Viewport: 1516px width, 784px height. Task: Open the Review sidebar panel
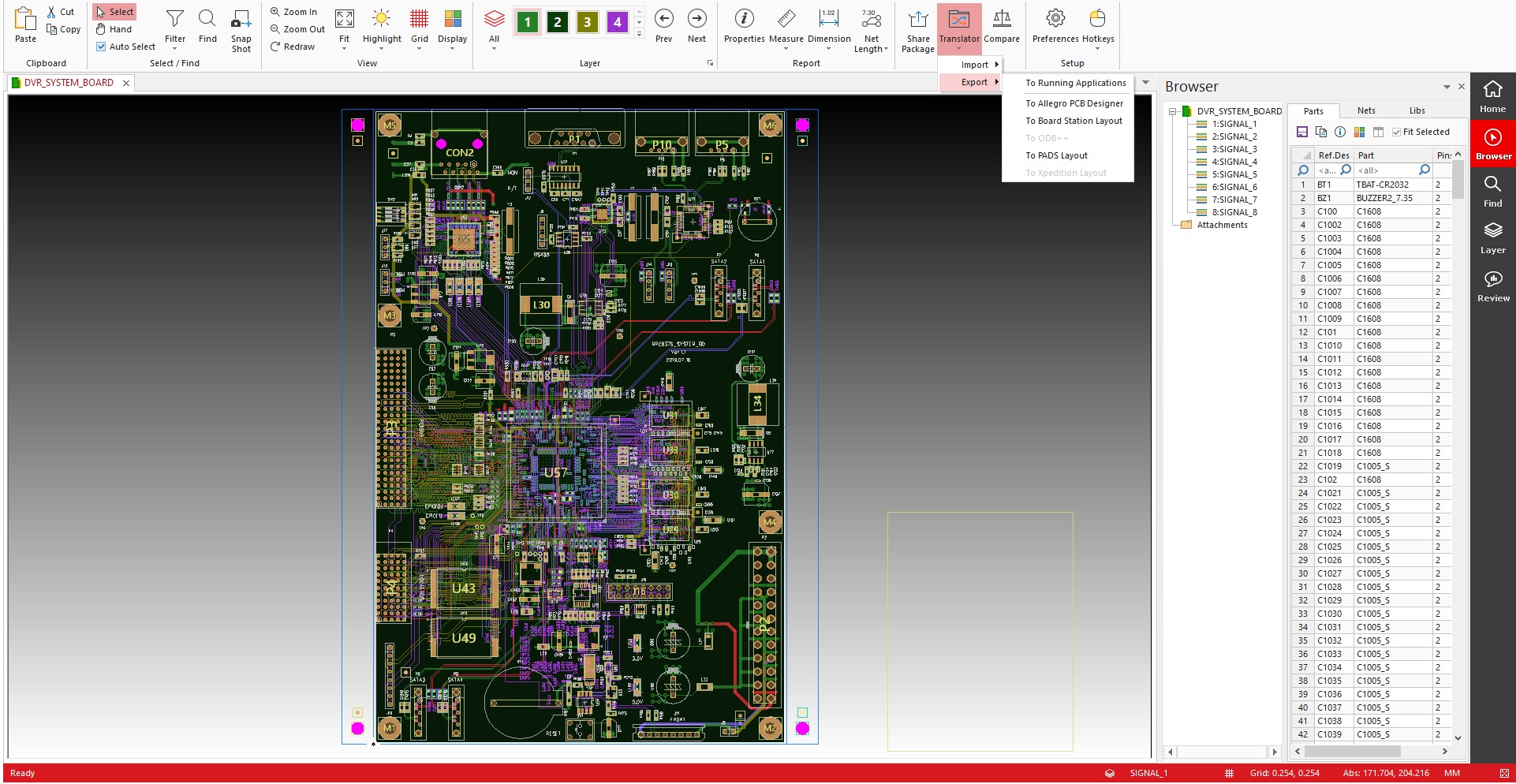[x=1493, y=286]
